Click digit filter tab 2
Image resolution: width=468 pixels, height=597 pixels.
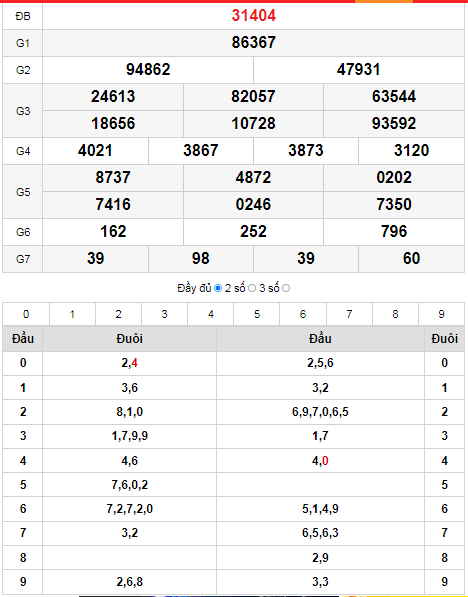(x=118, y=314)
